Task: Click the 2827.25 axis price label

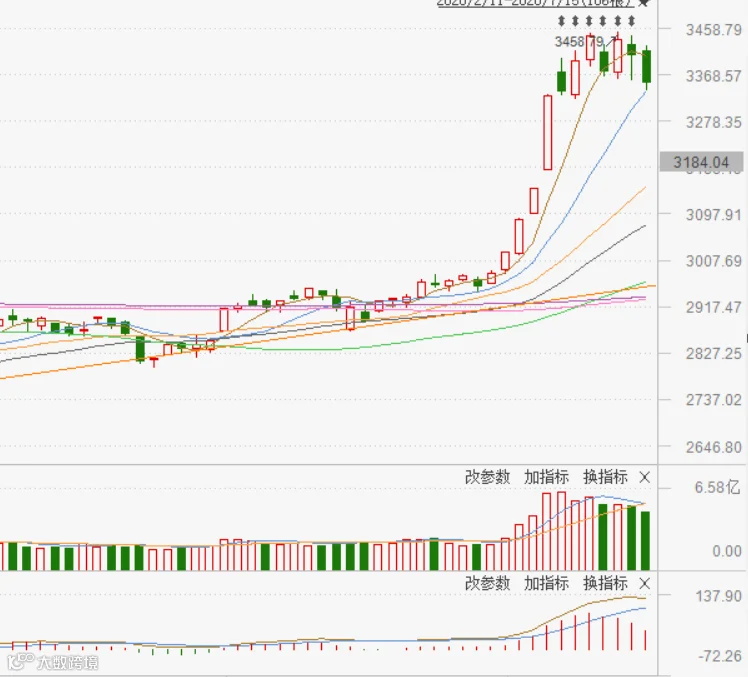Action: click(714, 354)
